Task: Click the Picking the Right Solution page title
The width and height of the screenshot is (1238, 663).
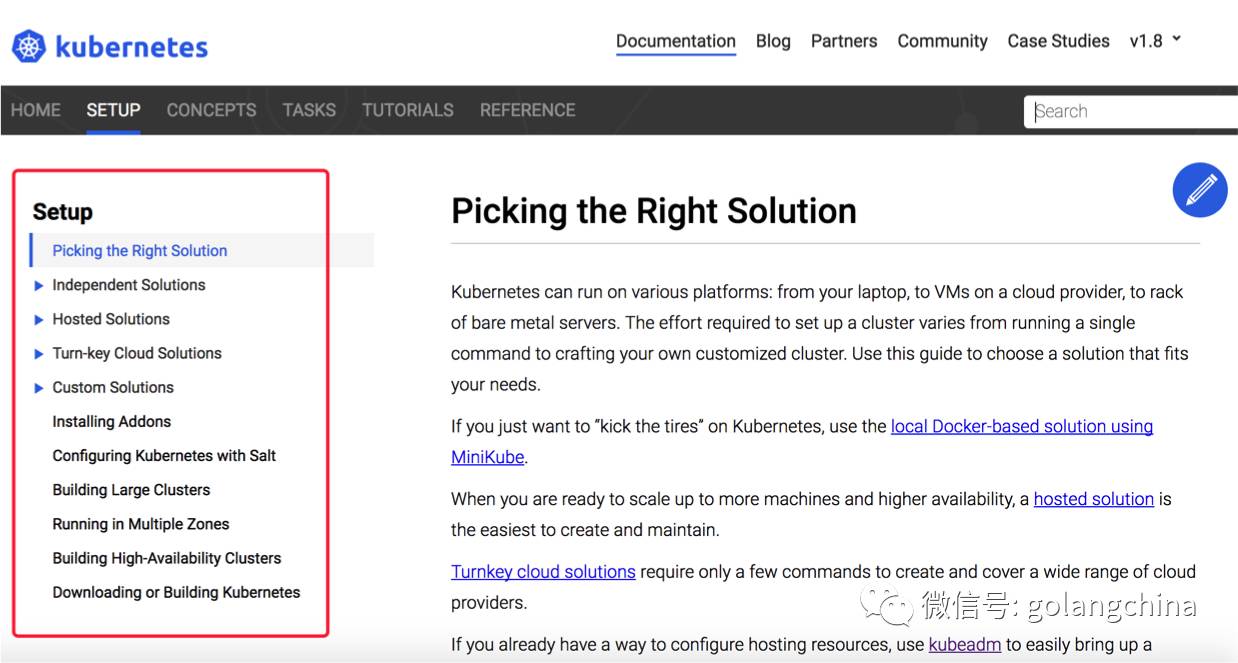Action: [654, 211]
